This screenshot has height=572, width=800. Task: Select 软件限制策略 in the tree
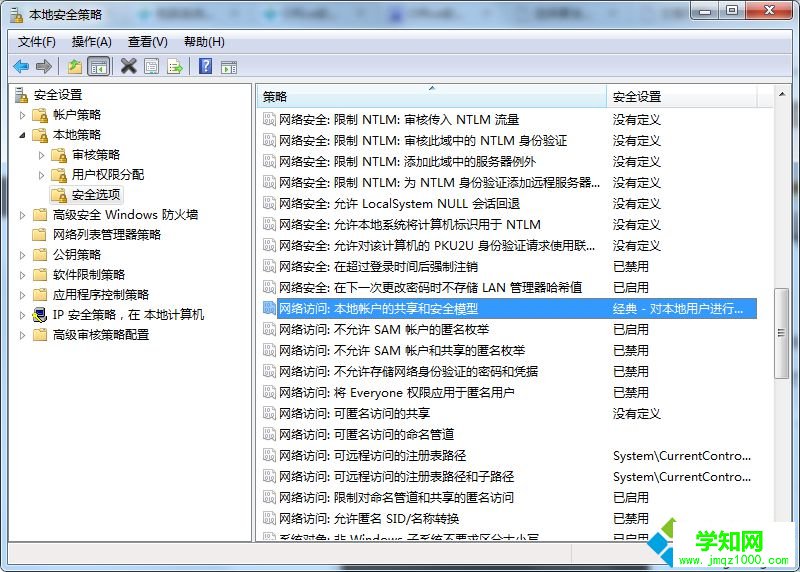pos(89,275)
